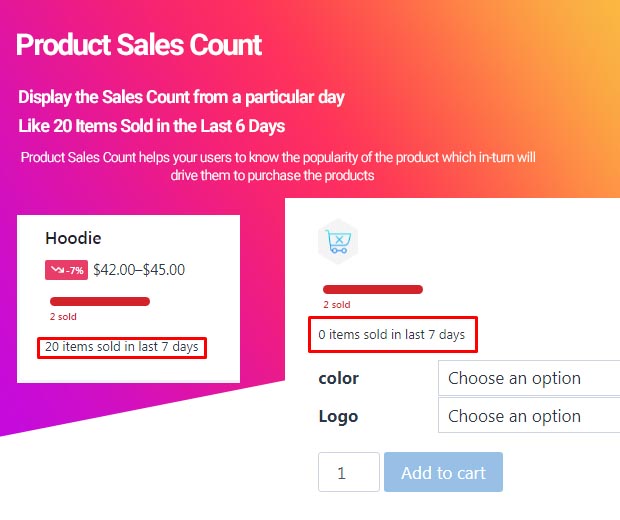Viewport: 620px width, 520px height.
Task: Click the $42.00–$45.00 price text
Action: [139, 269]
